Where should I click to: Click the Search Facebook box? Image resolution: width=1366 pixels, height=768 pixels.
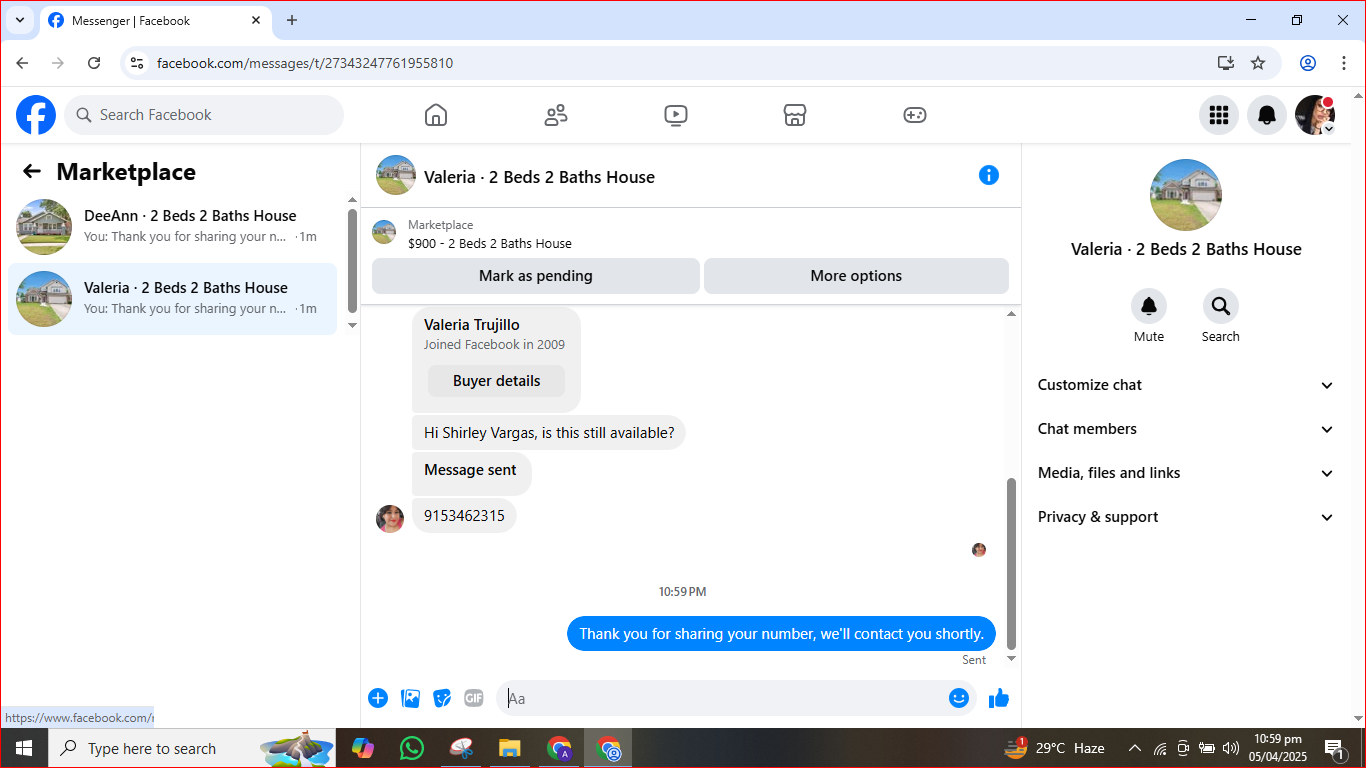(x=204, y=115)
